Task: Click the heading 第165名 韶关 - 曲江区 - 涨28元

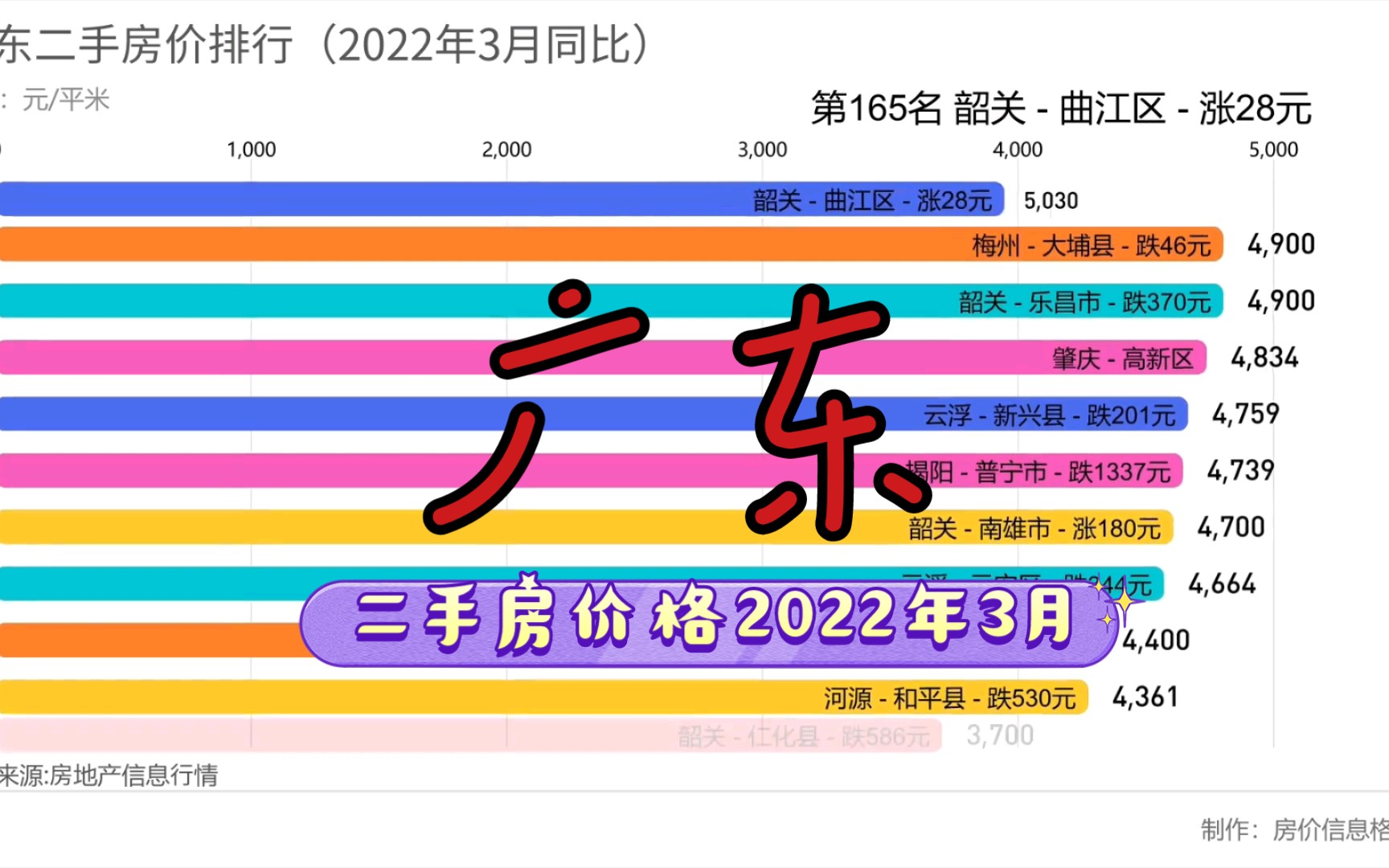Action: (1061, 108)
